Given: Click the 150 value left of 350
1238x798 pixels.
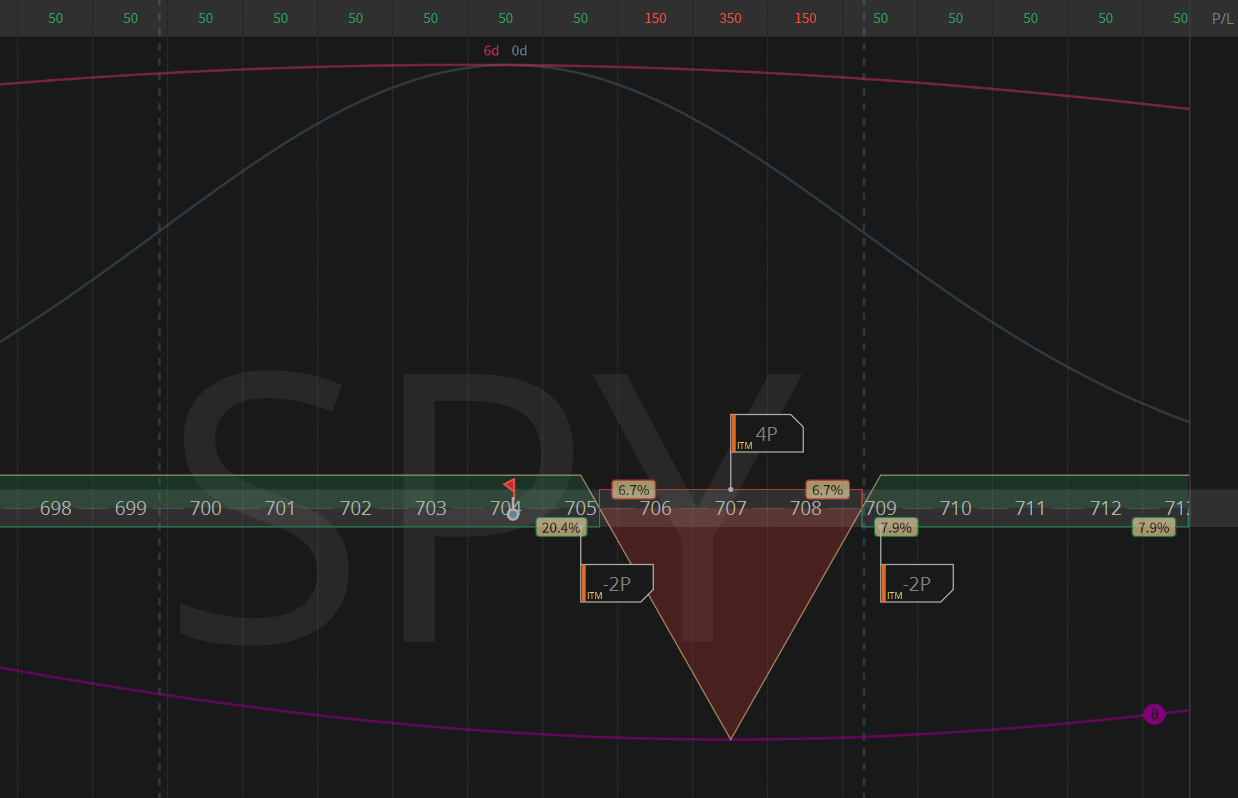Looking at the screenshot, I should coord(655,18).
